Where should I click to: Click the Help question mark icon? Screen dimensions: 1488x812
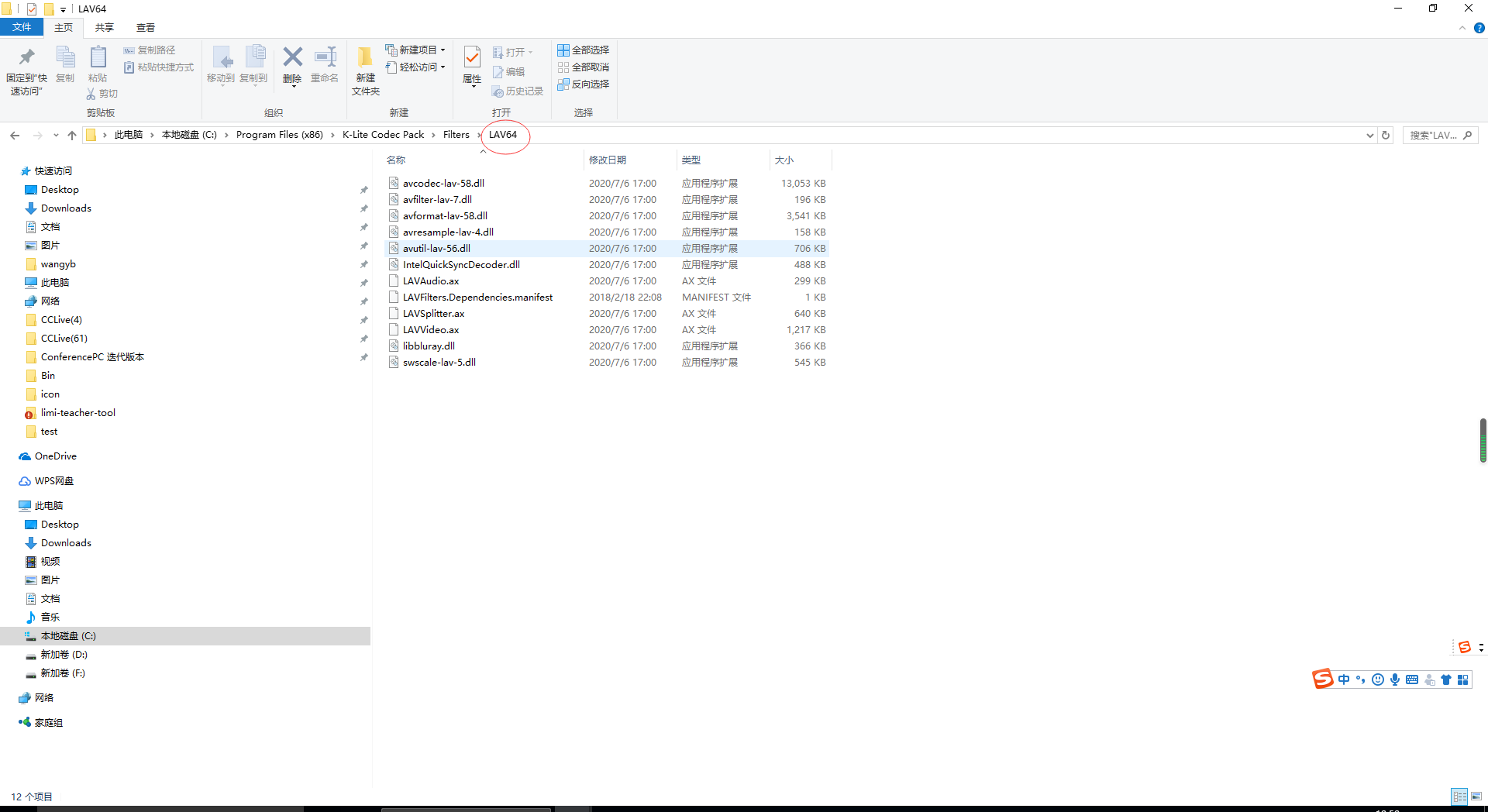1479,28
